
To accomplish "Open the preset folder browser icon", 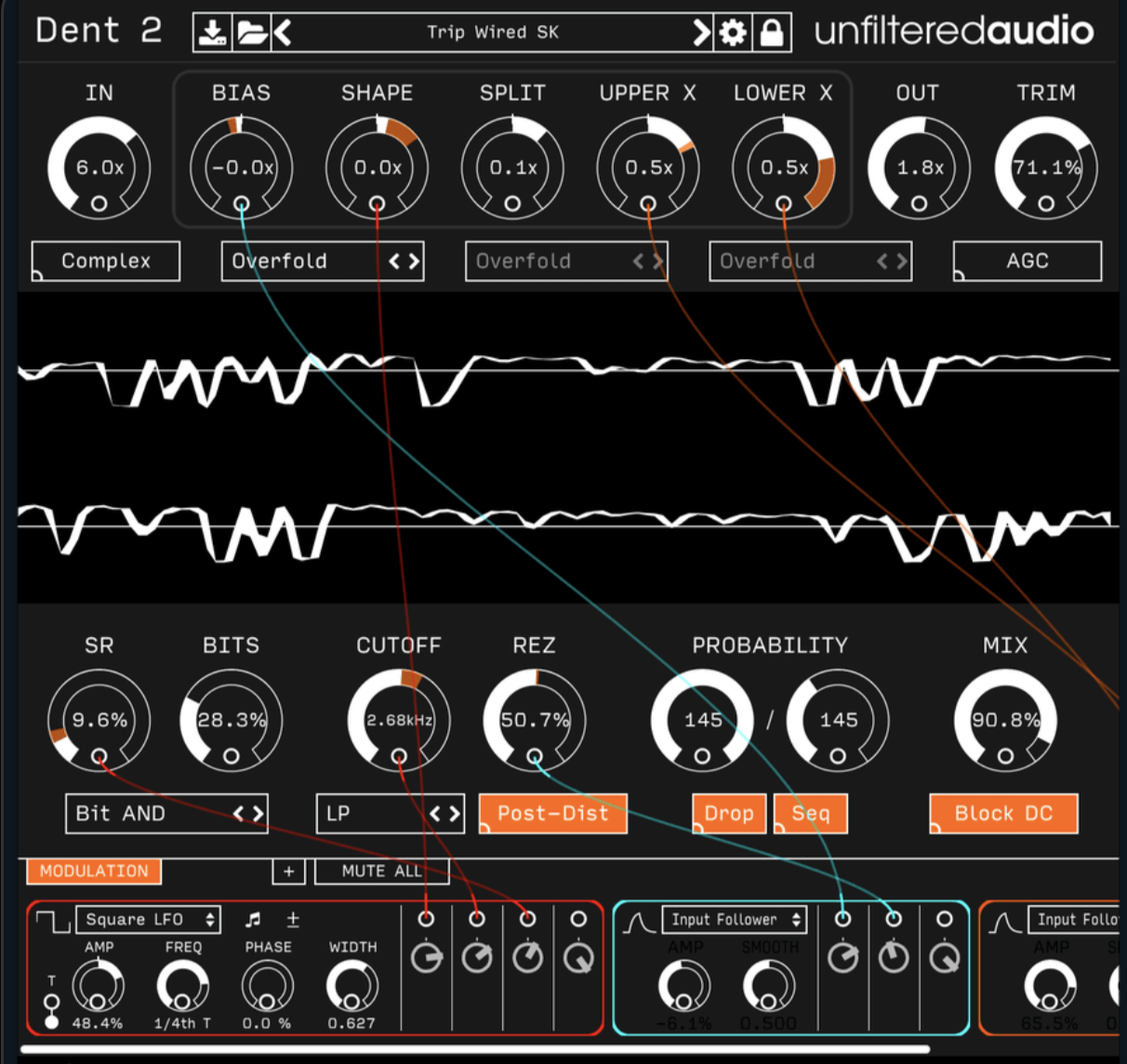I will click(251, 33).
